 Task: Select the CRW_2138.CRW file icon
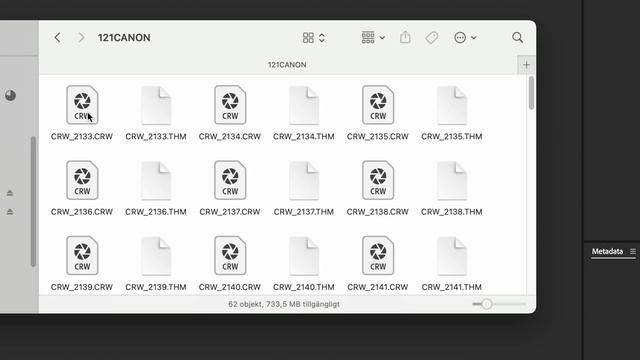378,180
